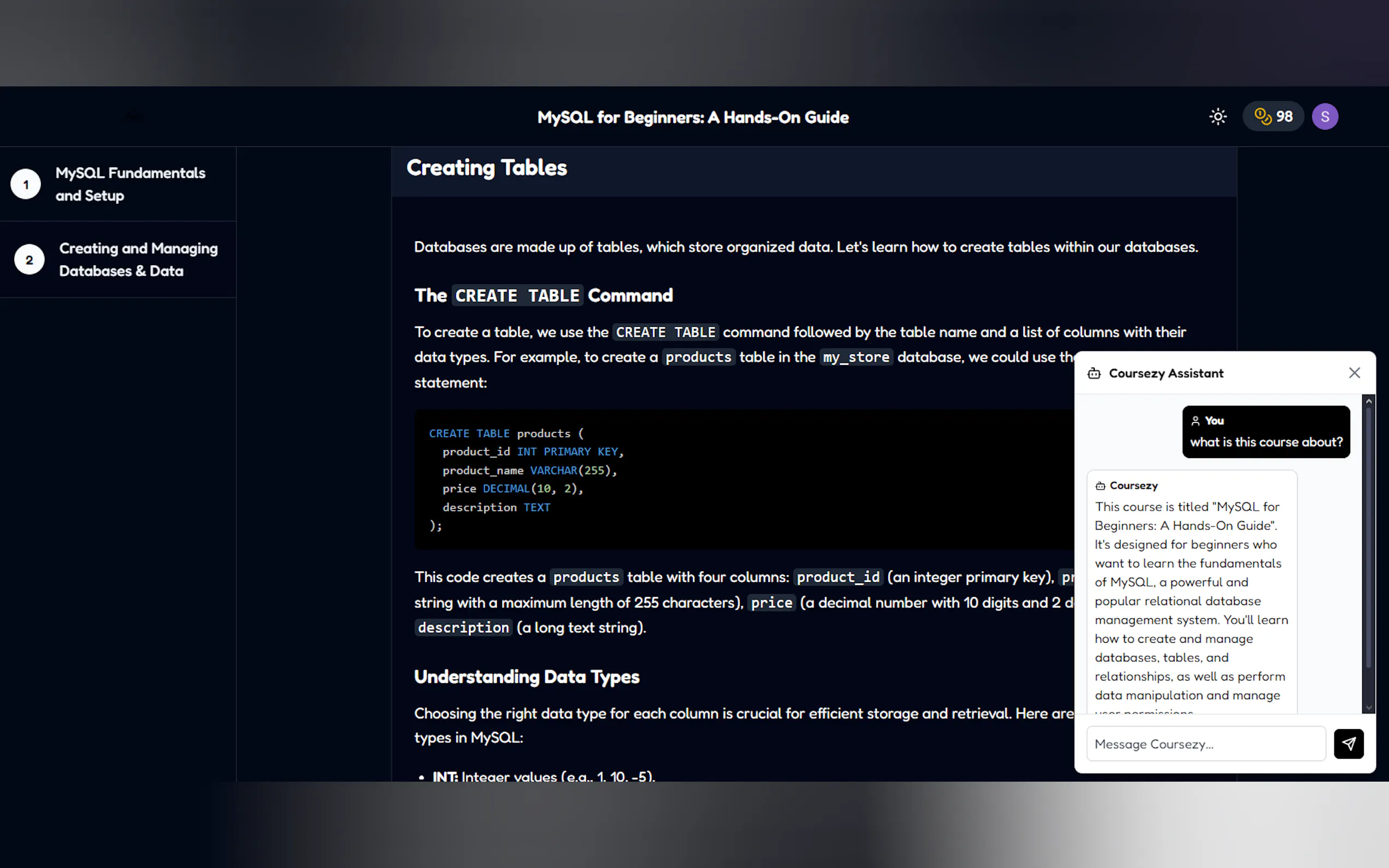1389x868 pixels.
Task: Click the robot icon beside Coursezy Assistant title
Action: tap(1094, 374)
